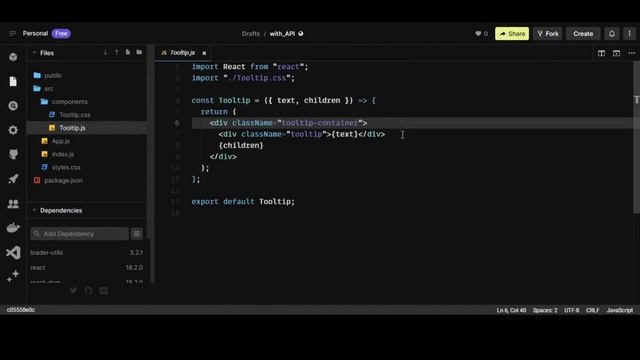Open the hamburger menu beside Personal
This screenshot has height=360, width=640.
pyautogui.click(x=12, y=33)
